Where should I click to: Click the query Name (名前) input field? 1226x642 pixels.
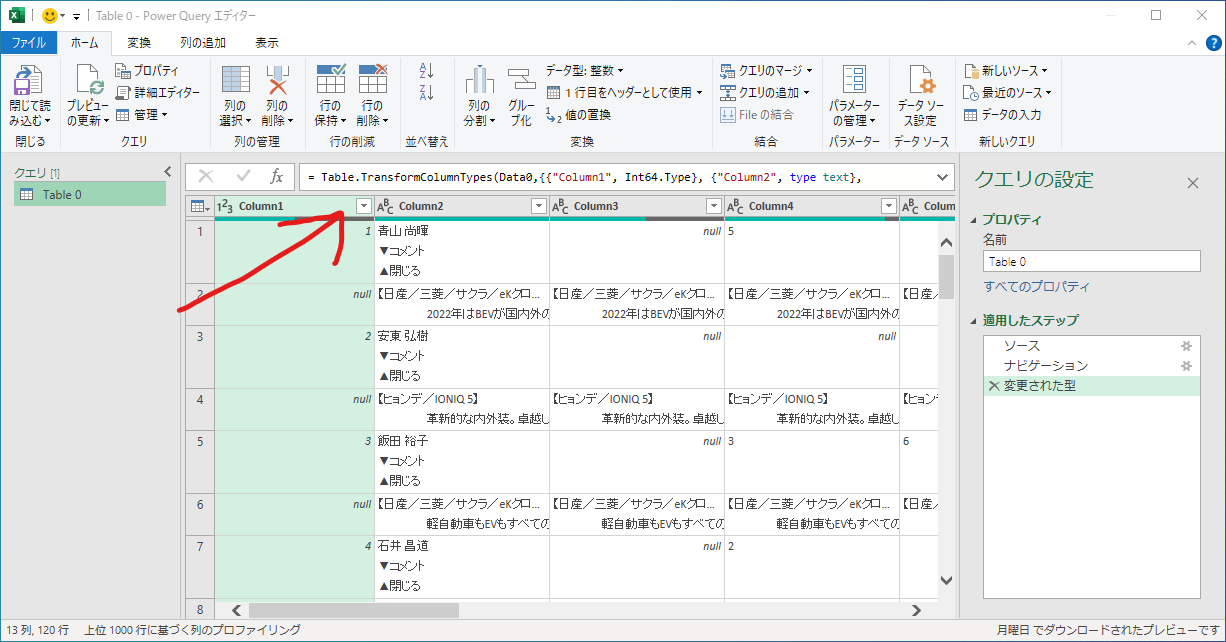pos(1091,262)
